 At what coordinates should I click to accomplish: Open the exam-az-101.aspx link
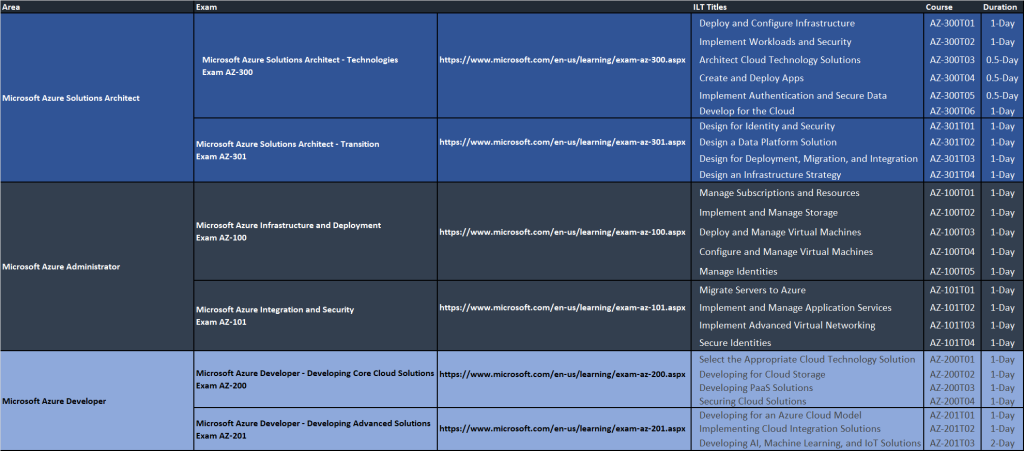coord(562,307)
